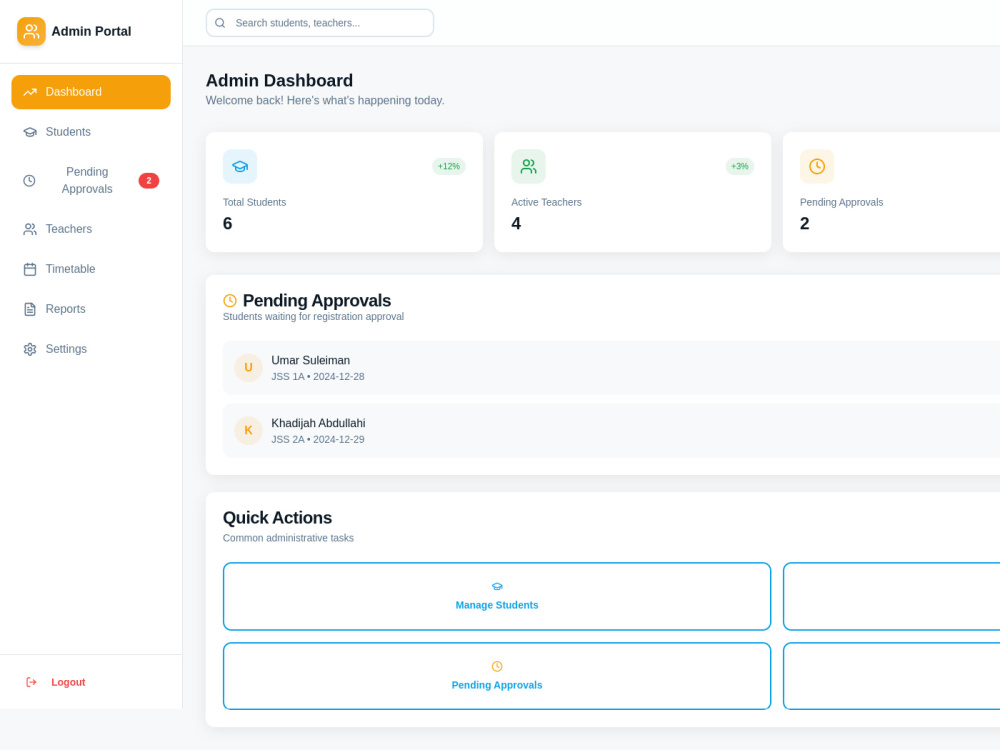This screenshot has width=1000, height=750.
Task: Click the calendar icon beside Timetable
Action: tap(30, 269)
